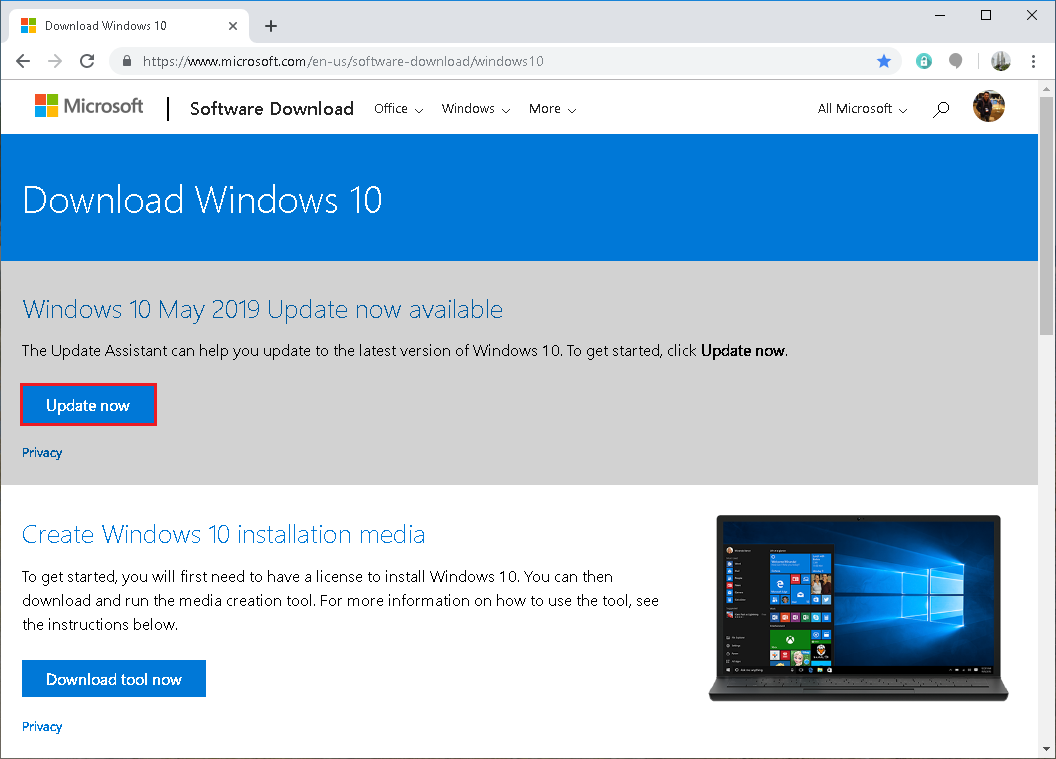The width and height of the screenshot is (1056, 759).
Task: Click the HTTPS padlock in the address bar
Action: click(126, 61)
